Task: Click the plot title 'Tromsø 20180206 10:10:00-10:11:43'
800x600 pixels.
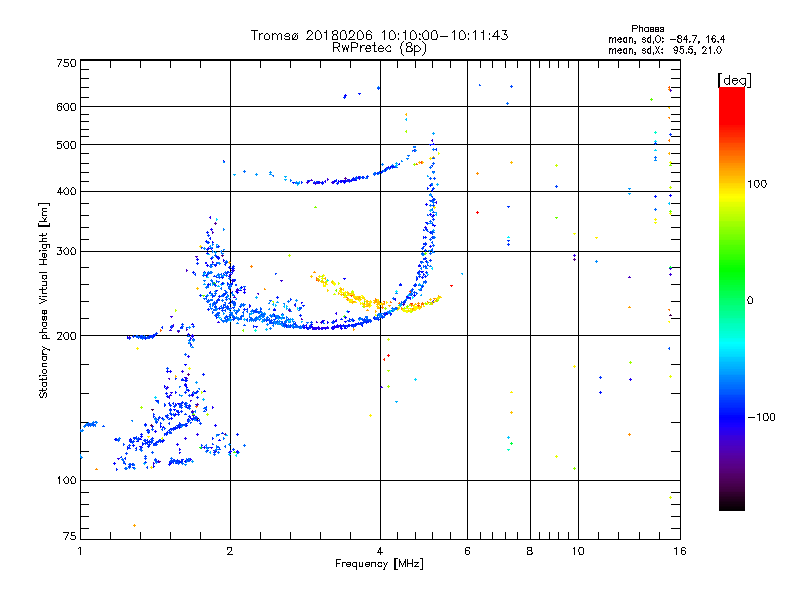Action: [379, 35]
